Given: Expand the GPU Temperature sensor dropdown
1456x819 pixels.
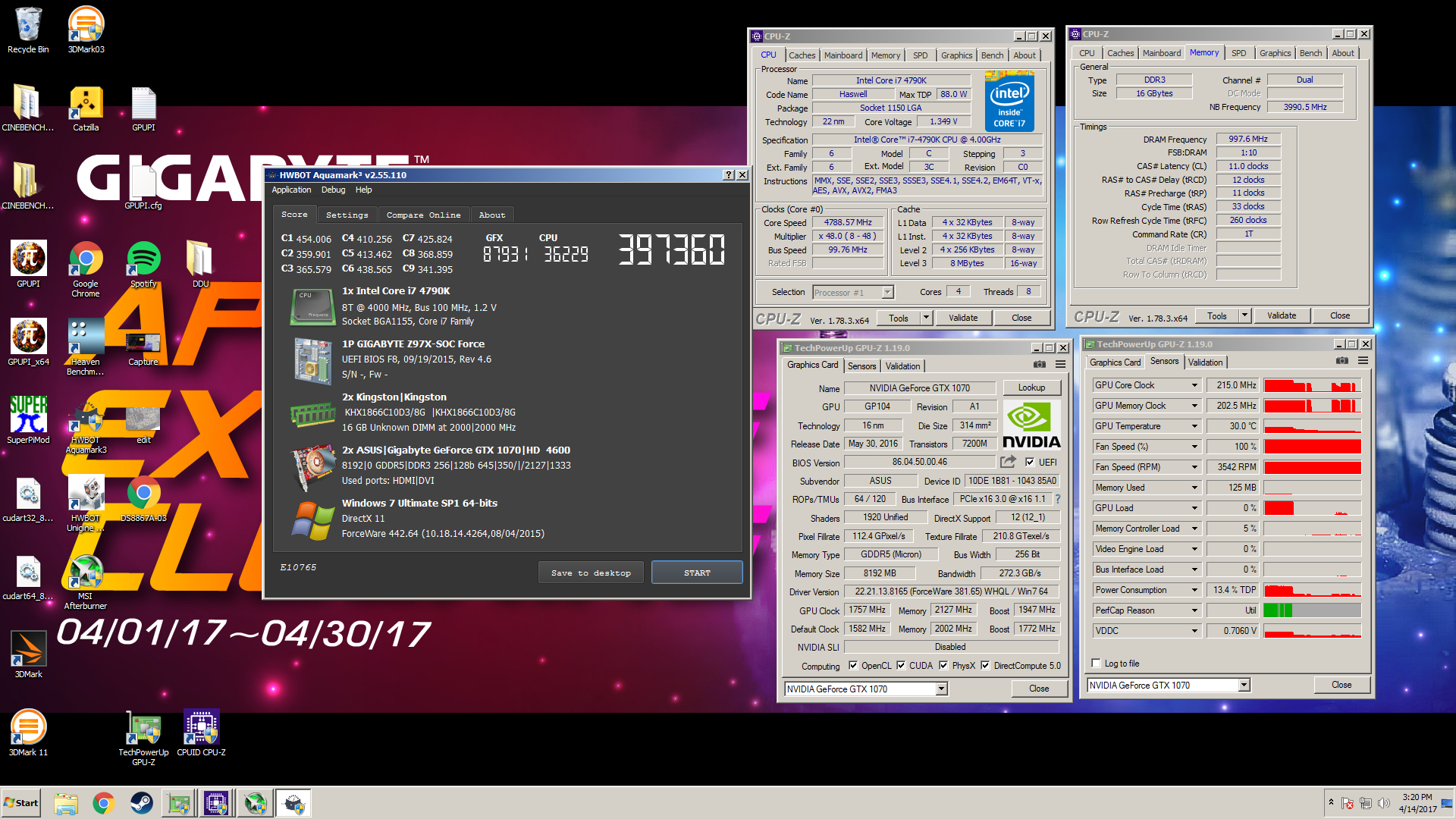Looking at the screenshot, I should [x=1194, y=426].
